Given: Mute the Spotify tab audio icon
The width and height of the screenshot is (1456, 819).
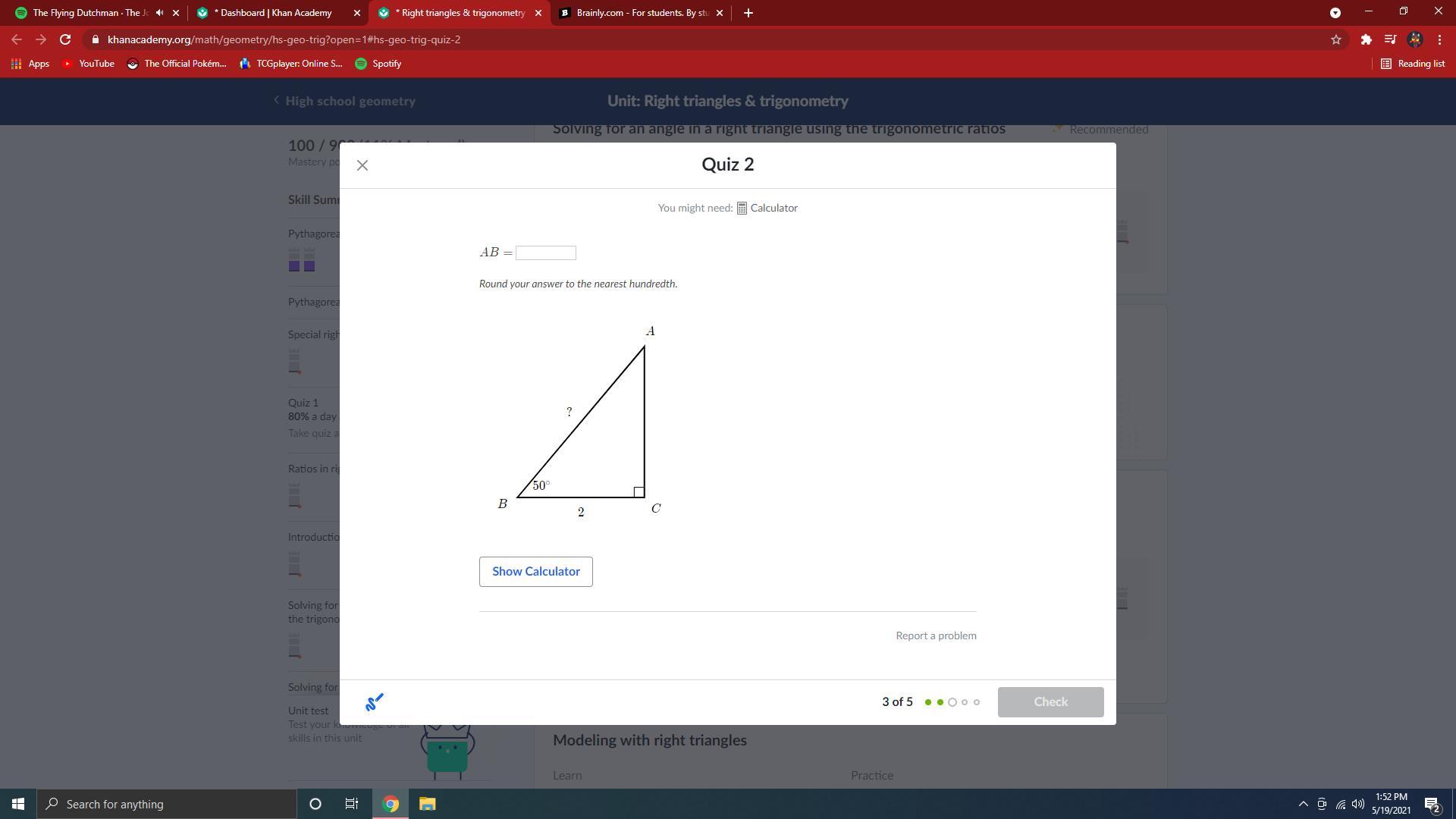Looking at the screenshot, I should [159, 13].
